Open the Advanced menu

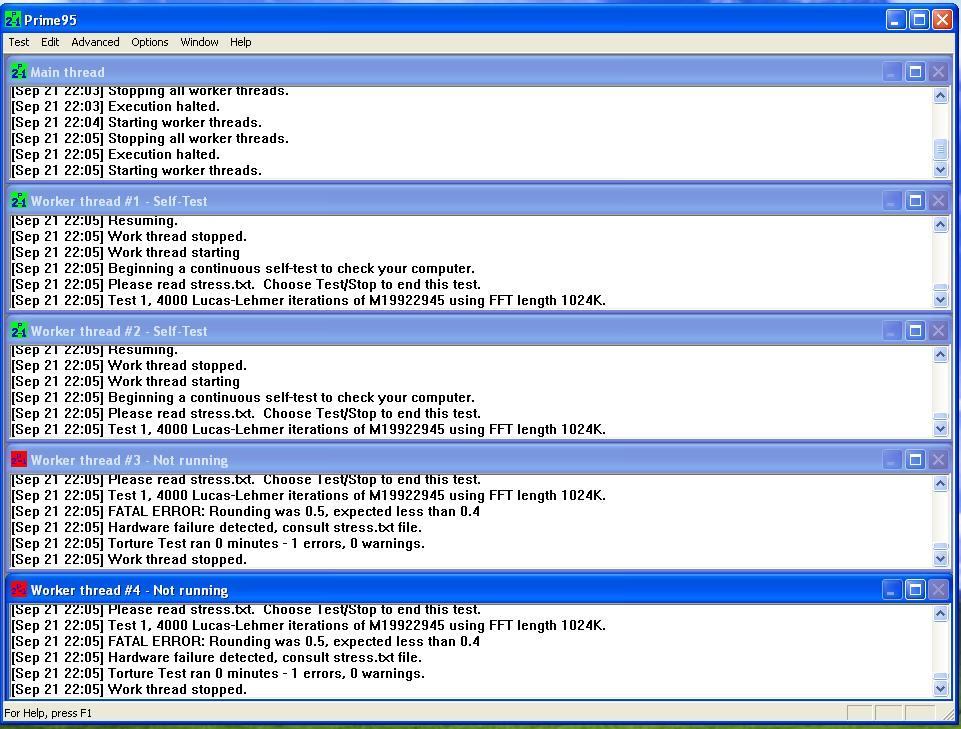(x=95, y=42)
